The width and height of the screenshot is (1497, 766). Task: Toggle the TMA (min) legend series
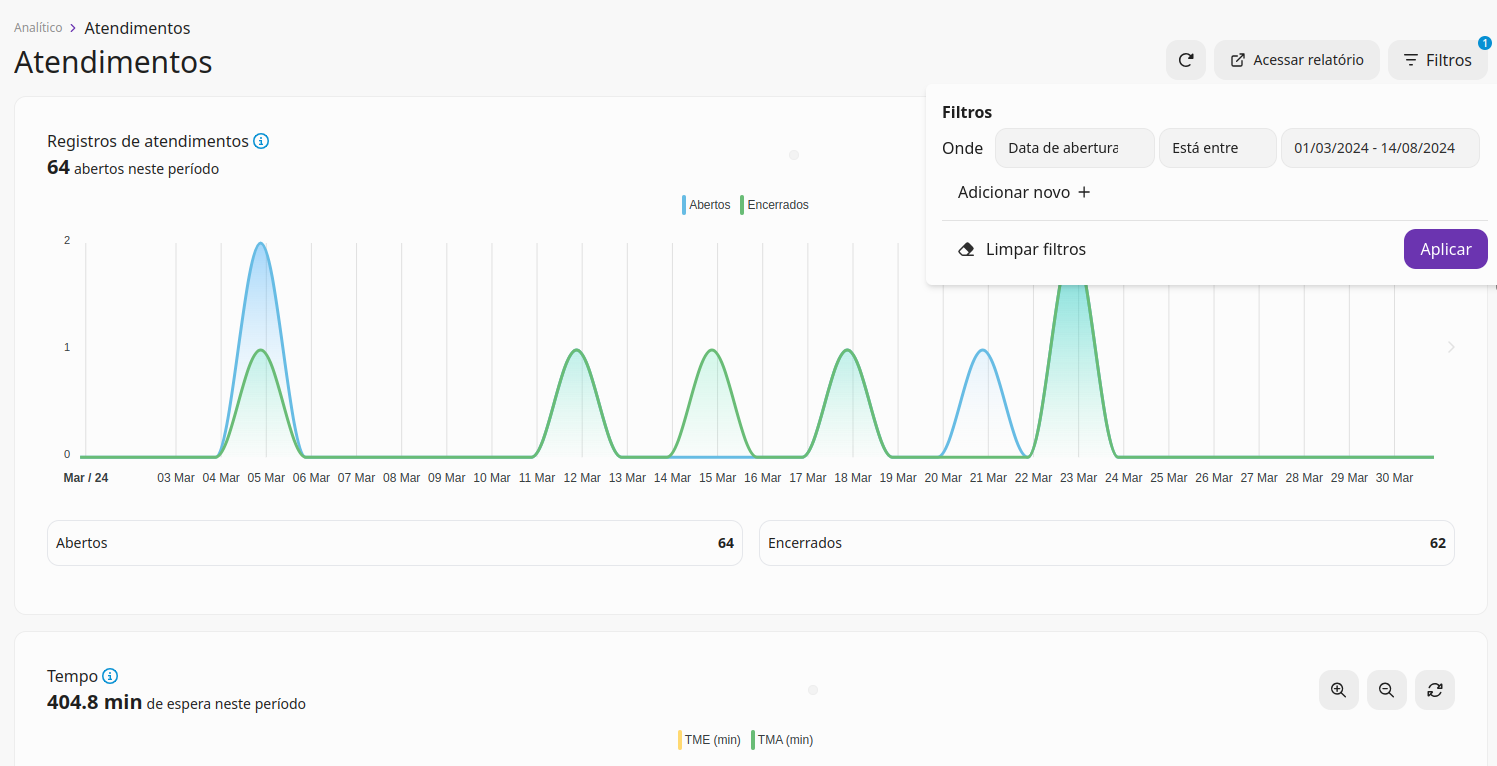coord(782,740)
